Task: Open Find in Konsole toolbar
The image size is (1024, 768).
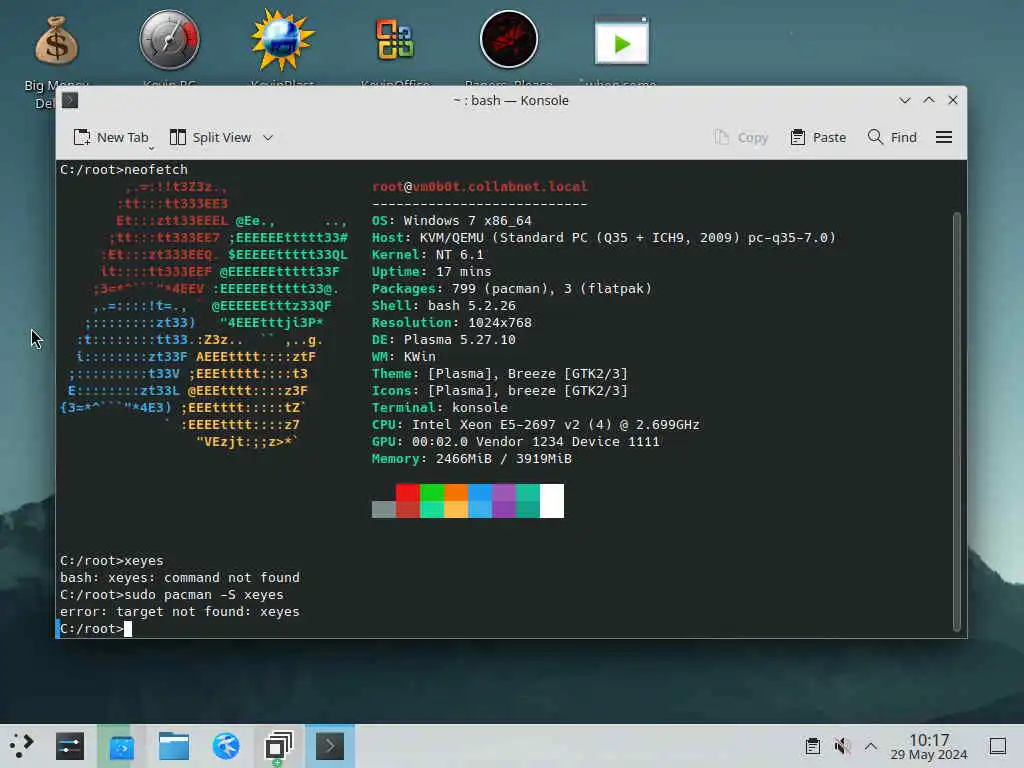Action: [892, 137]
